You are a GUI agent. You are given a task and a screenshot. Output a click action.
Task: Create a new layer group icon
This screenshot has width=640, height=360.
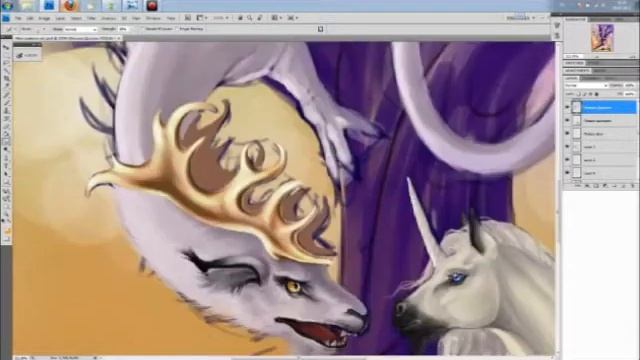tap(614, 186)
